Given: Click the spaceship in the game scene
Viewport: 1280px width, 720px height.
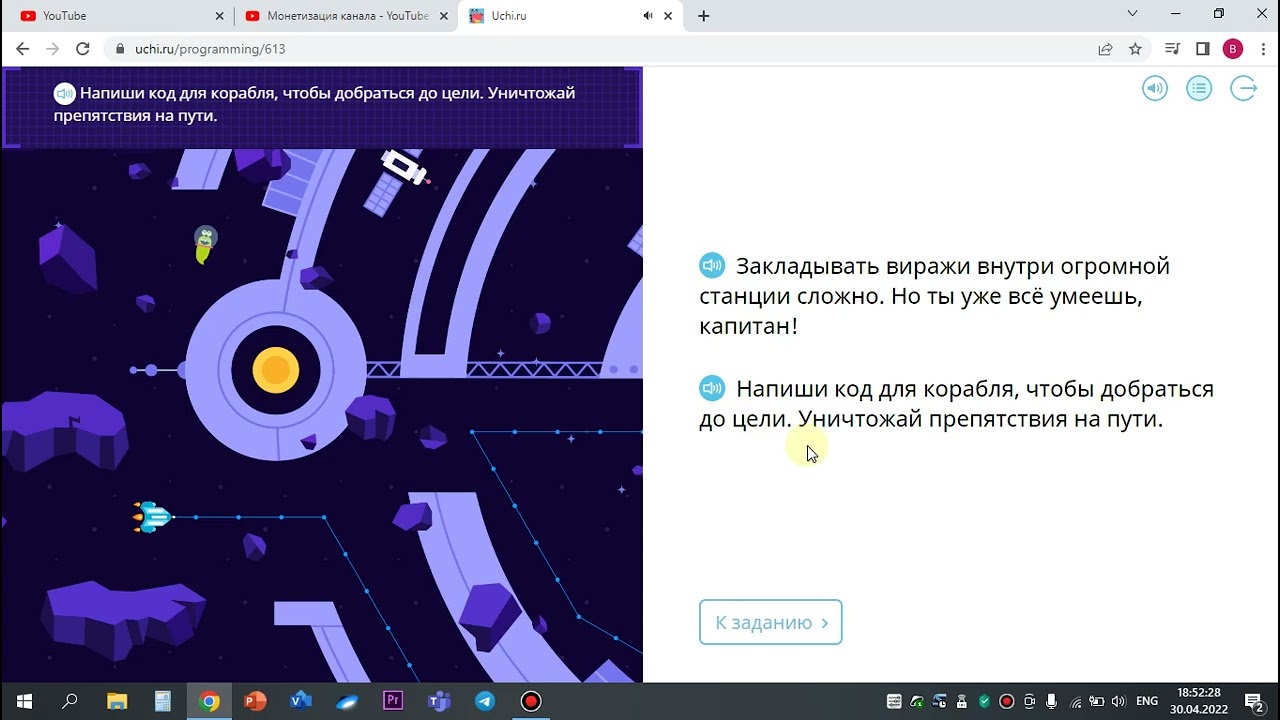Looking at the screenshot, I should coord(153,517).
